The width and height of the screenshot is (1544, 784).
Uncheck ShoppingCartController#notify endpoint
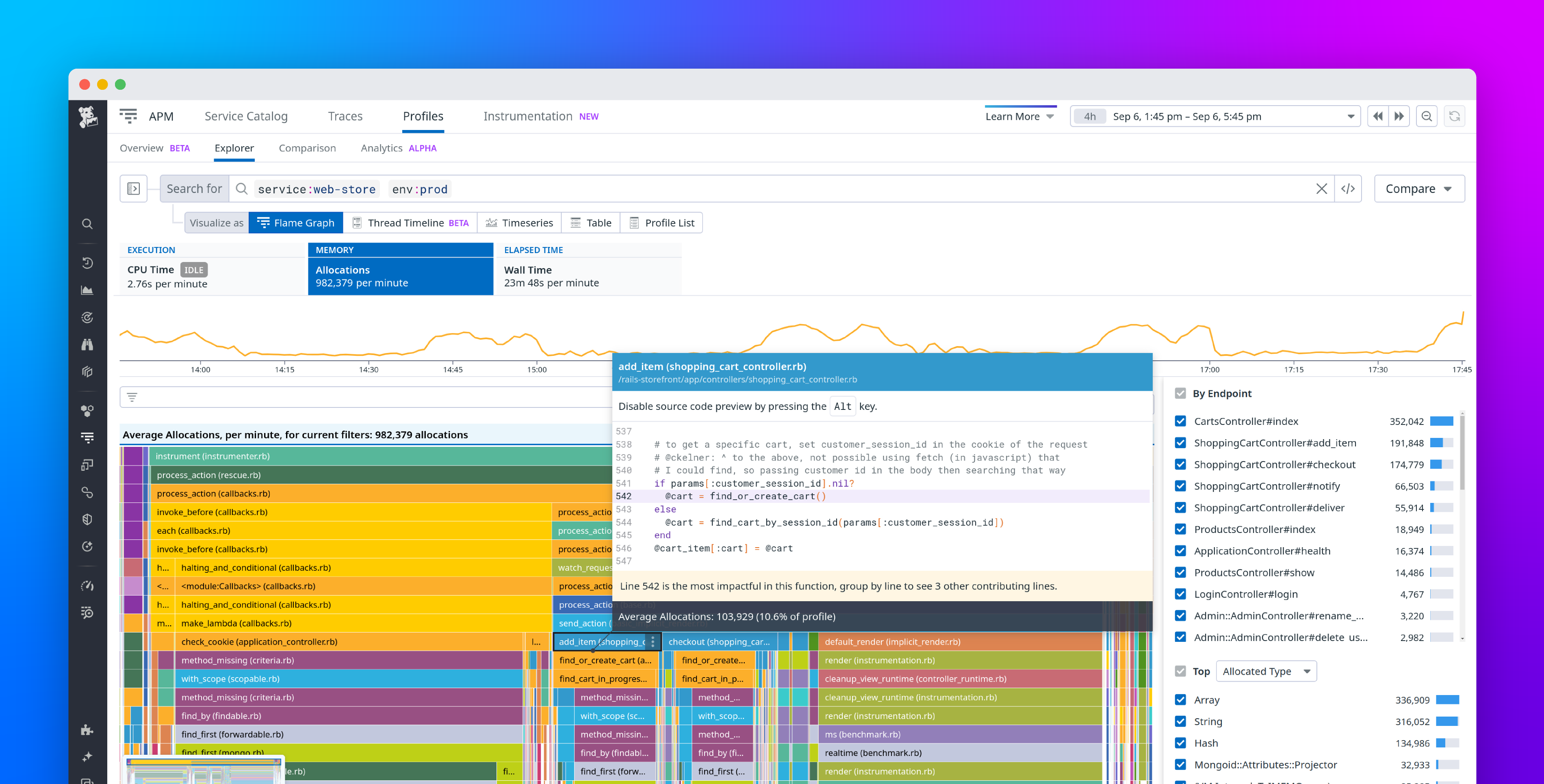pyautogui.click(x=1180, y=486)
